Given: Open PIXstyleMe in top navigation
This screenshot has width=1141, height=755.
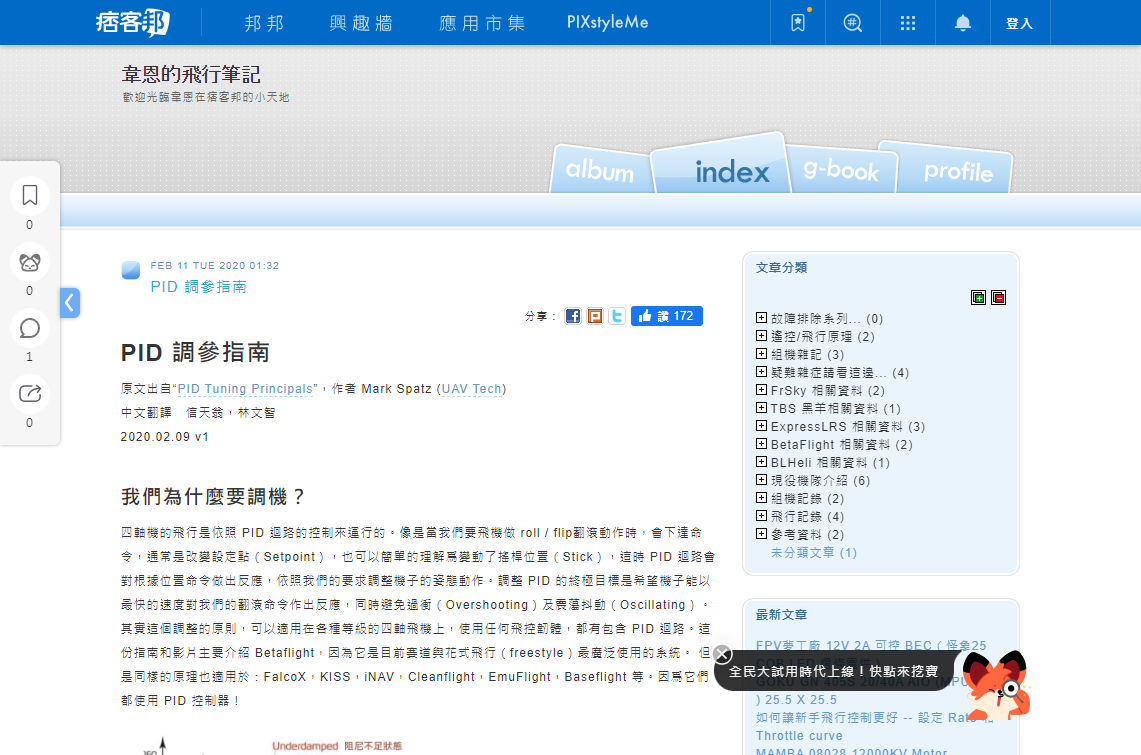Looking at the screenshot, I should [608, 23].
